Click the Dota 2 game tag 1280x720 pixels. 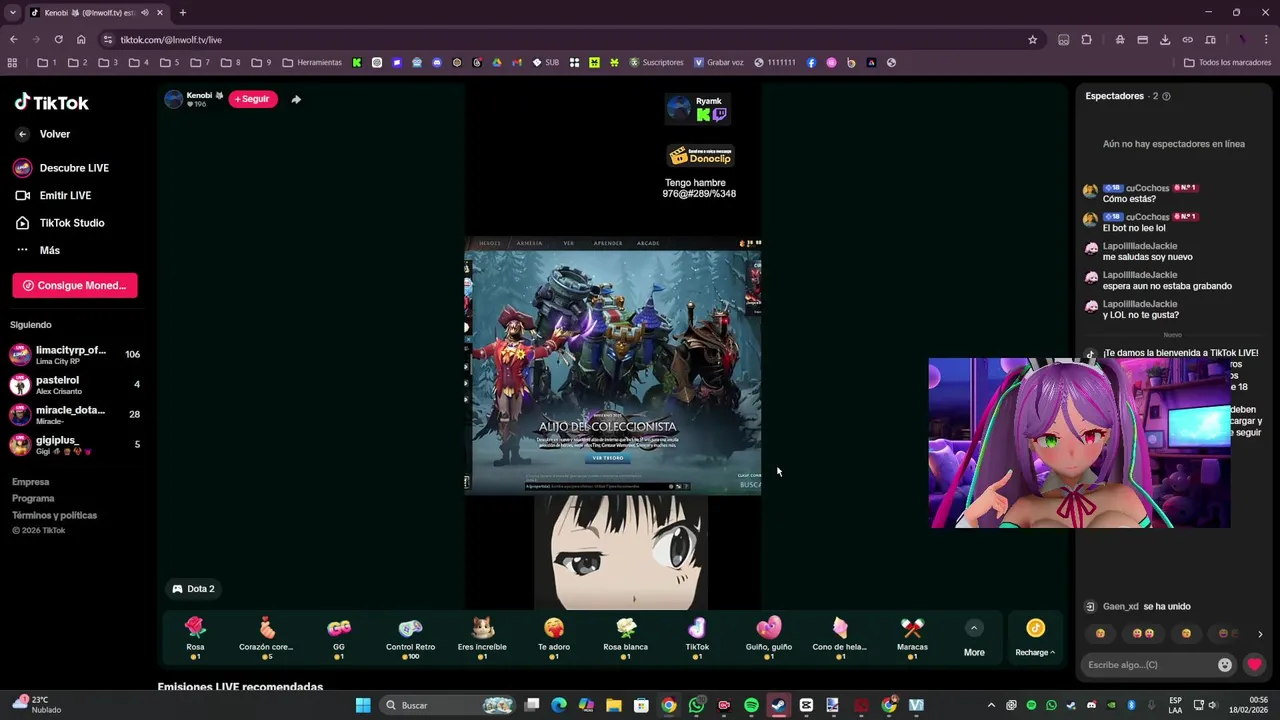click(x=193, y=589)
